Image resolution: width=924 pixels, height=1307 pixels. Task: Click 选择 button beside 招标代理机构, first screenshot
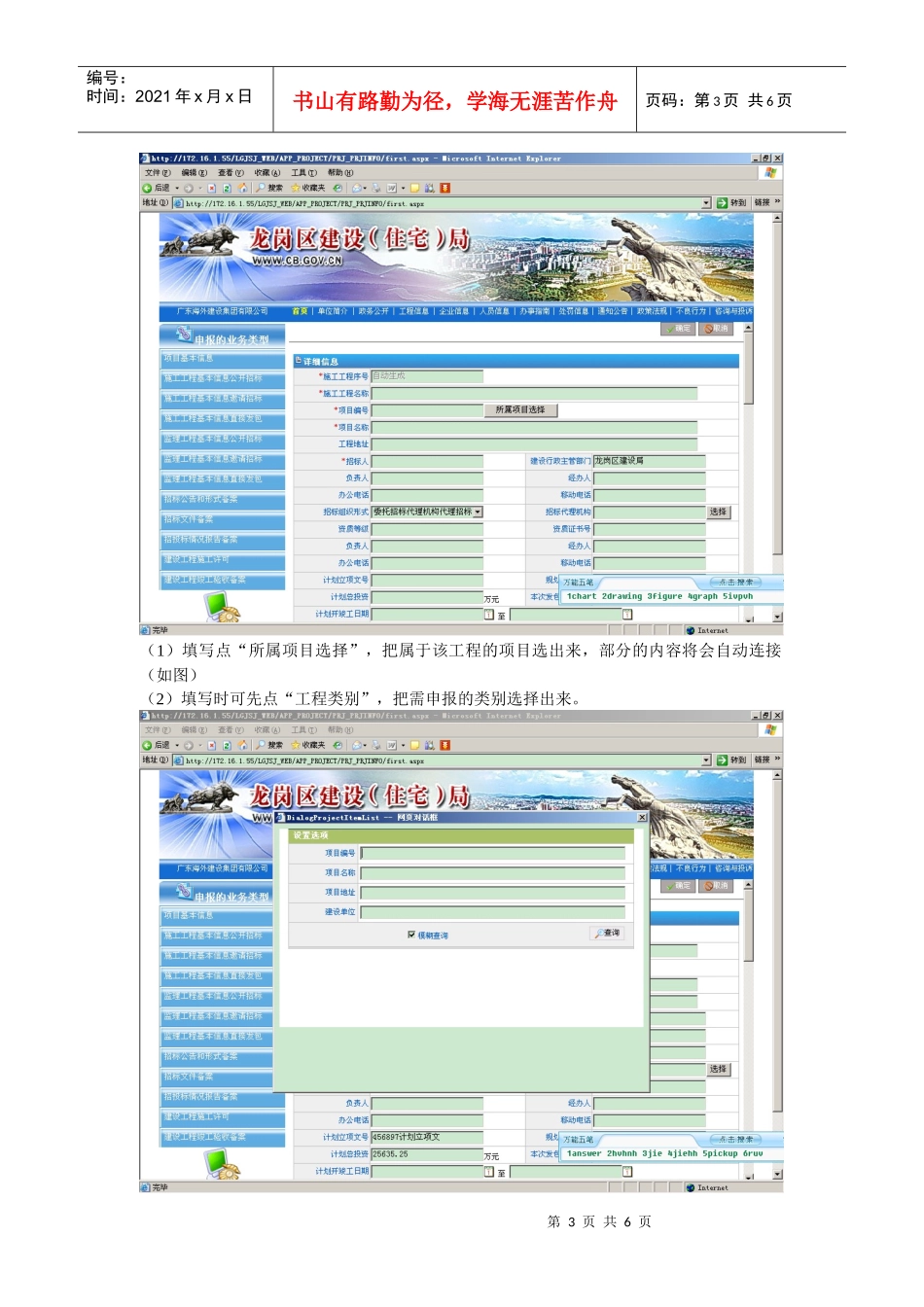point(718,512)
